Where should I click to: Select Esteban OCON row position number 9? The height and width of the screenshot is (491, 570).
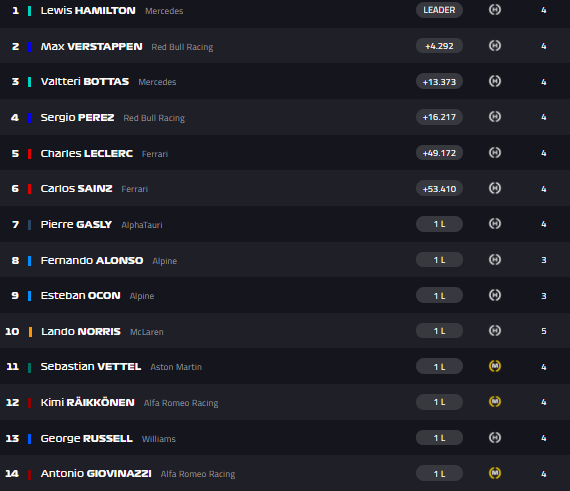tap(15, 295)
